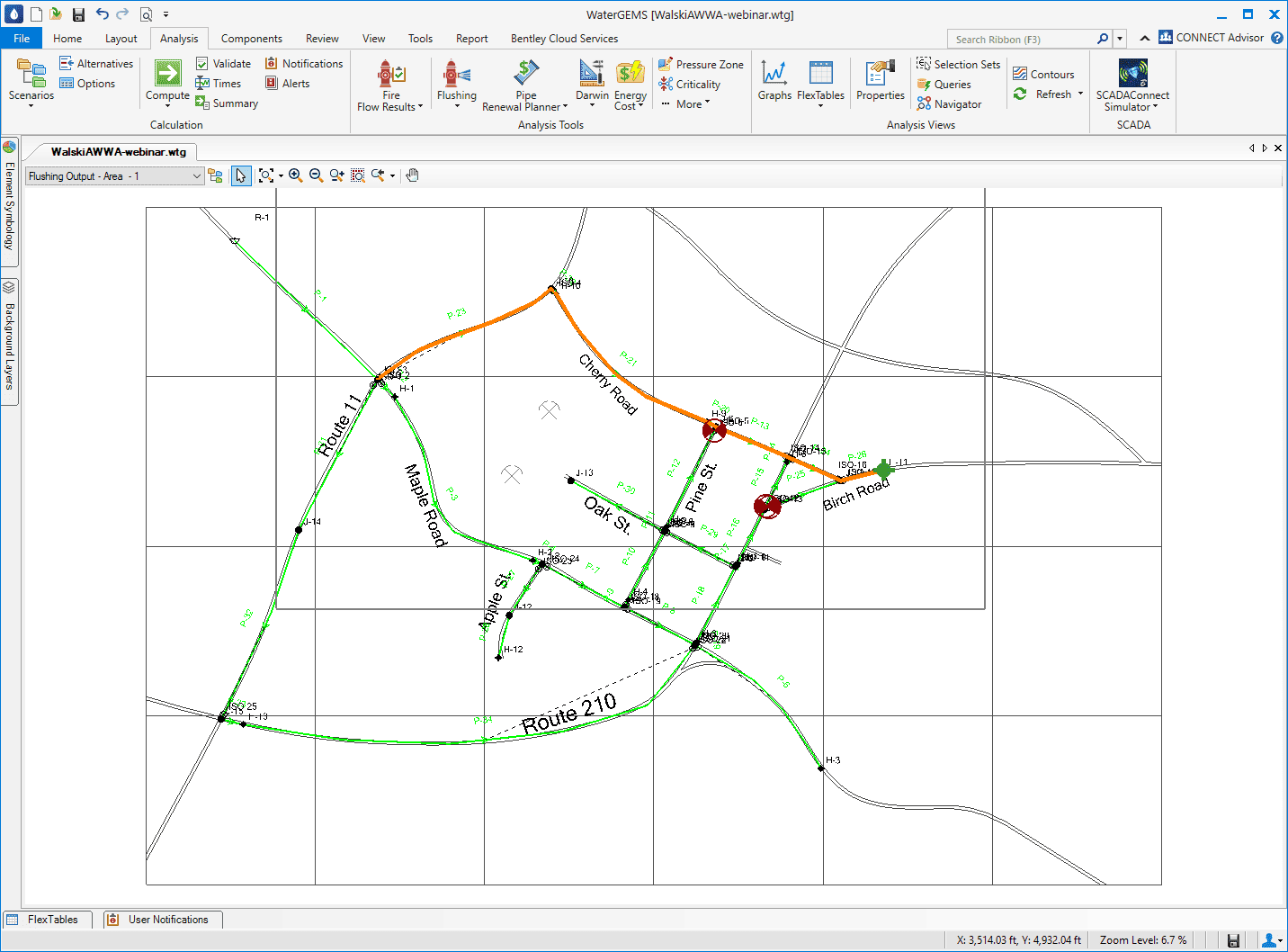Viewport: 1288px width, 952px height.
Task: Open the Graphs manager
Action: click(774, 81)
